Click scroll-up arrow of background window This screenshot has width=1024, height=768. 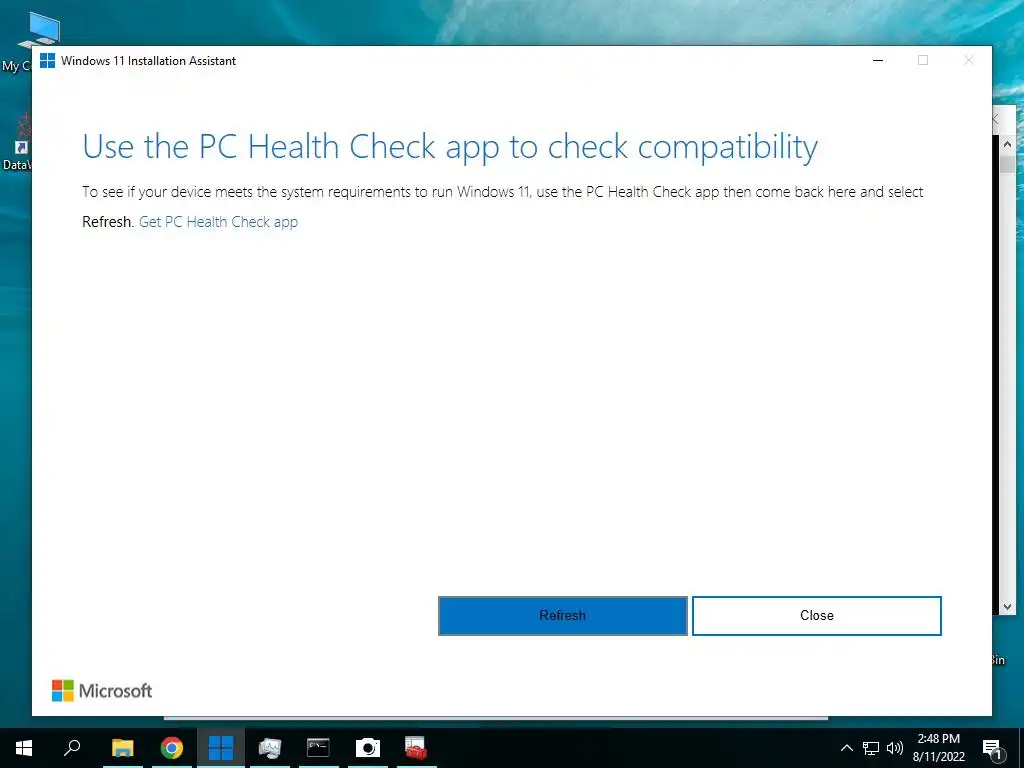click(x=1007, y=144)
